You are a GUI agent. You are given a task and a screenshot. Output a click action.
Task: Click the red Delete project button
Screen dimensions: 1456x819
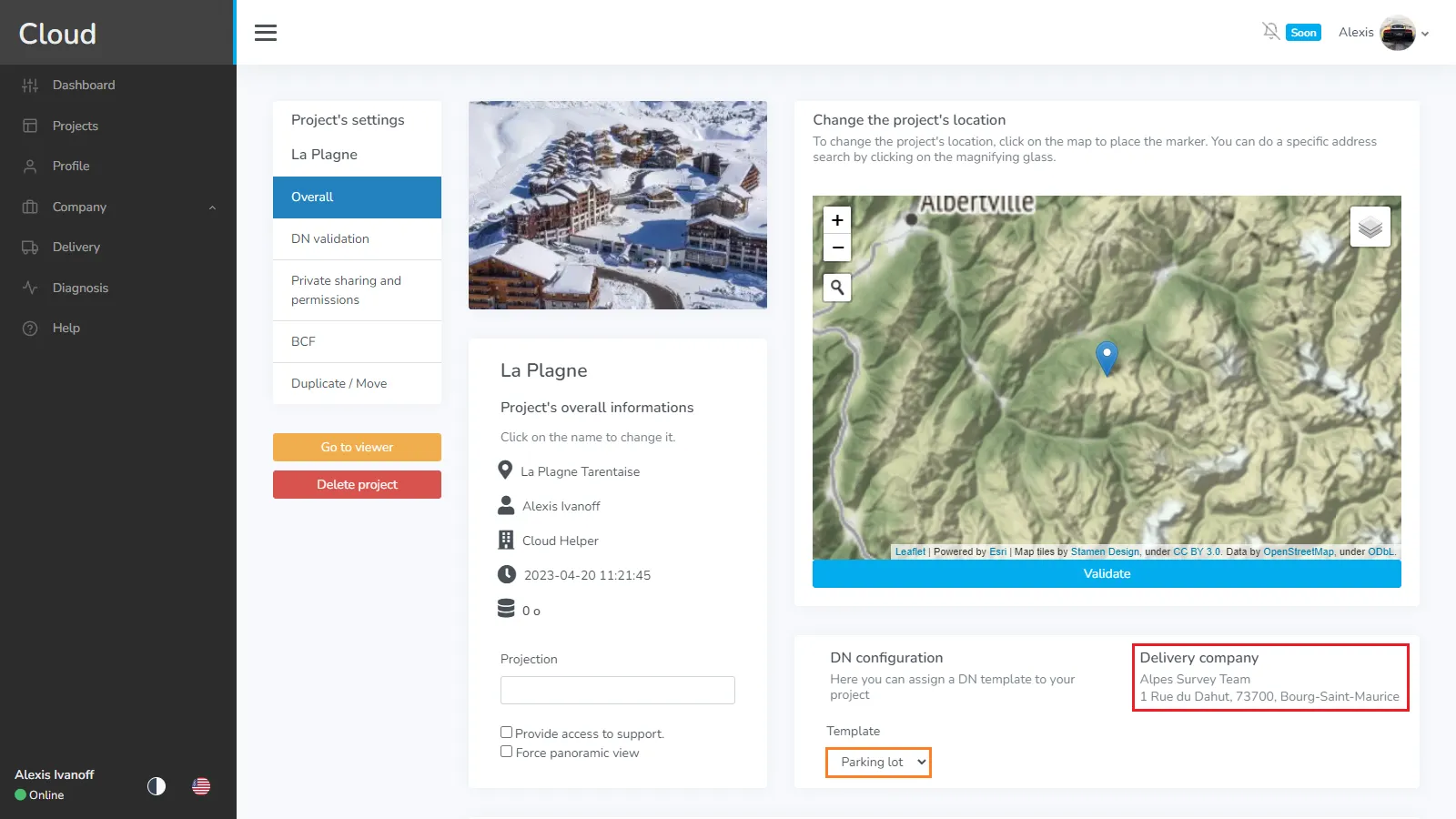[357, 484]
